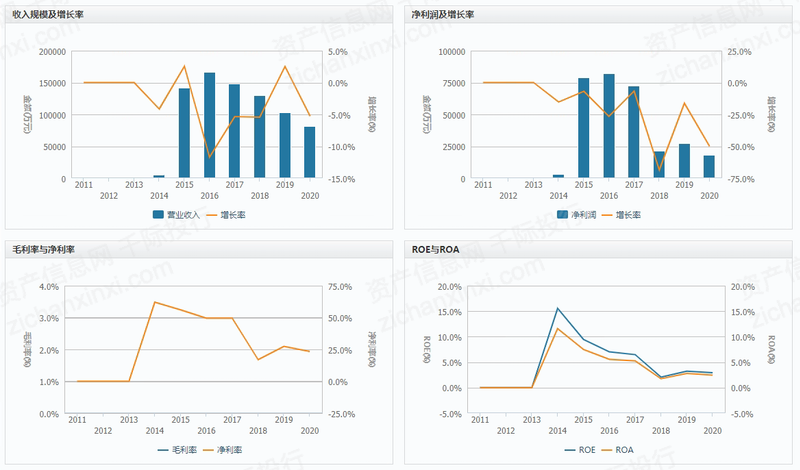Screen dimensions: 800x470
Task: Click the 2011 label on revenue chart axis
Action: click(84, 185)
